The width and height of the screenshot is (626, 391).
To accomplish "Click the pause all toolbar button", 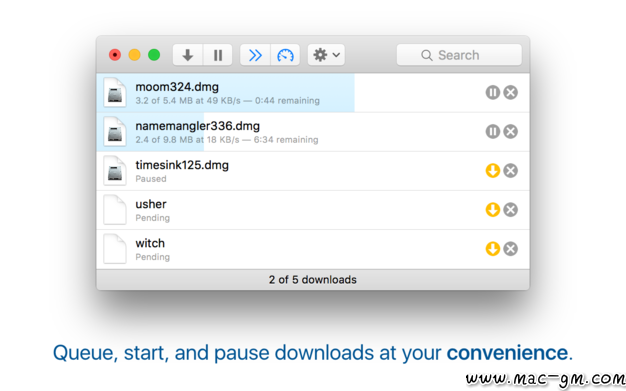I will (x=218, y=55).
